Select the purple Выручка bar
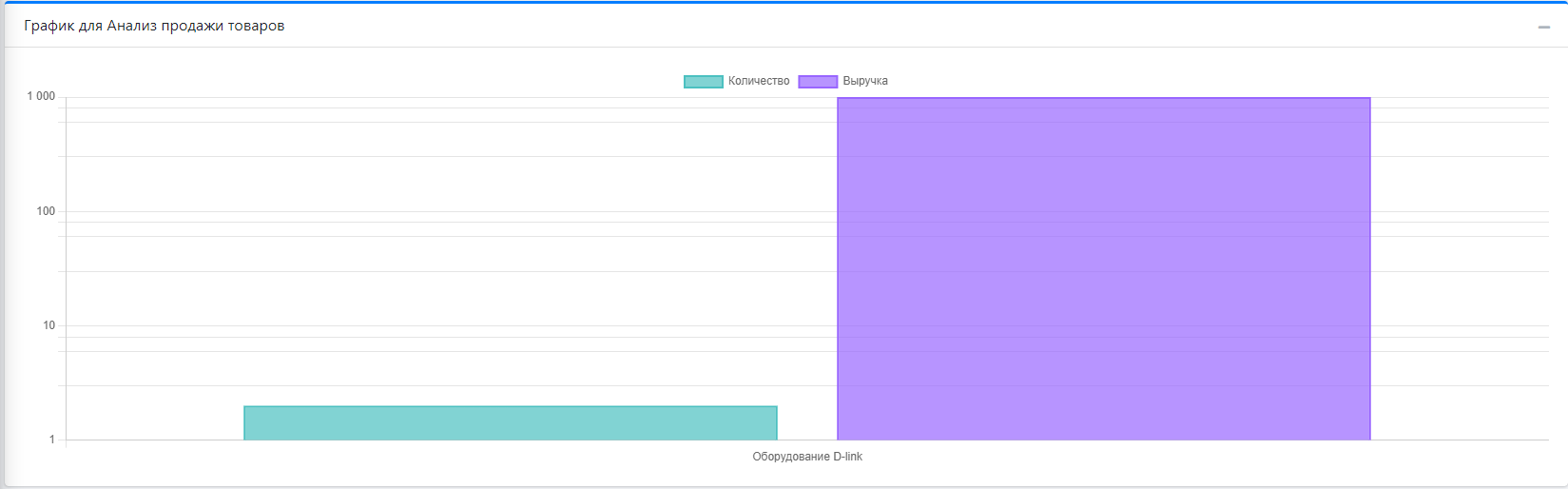The width and height of the screenshot is (1568, 489). 1103,268
